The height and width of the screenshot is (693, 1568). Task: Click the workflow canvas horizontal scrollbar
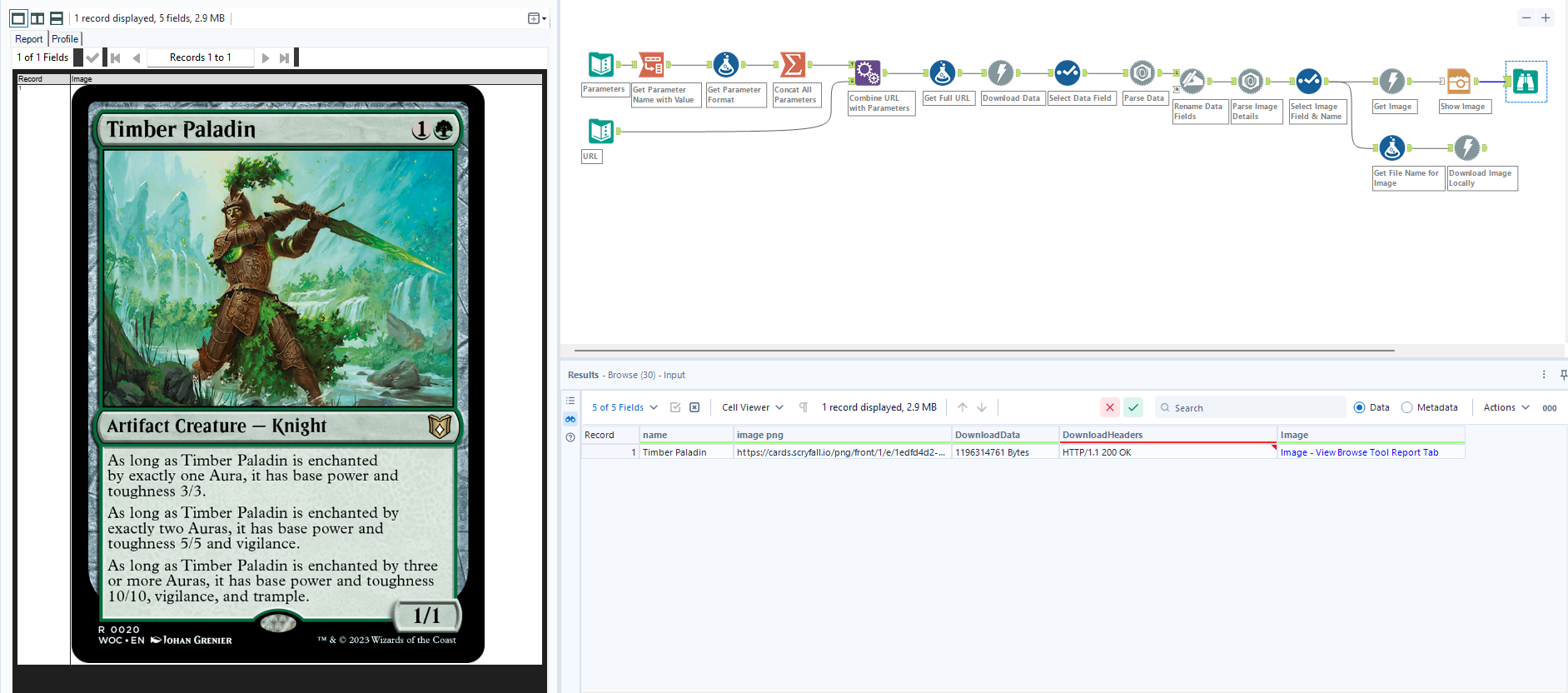click(x=984, y=351)
